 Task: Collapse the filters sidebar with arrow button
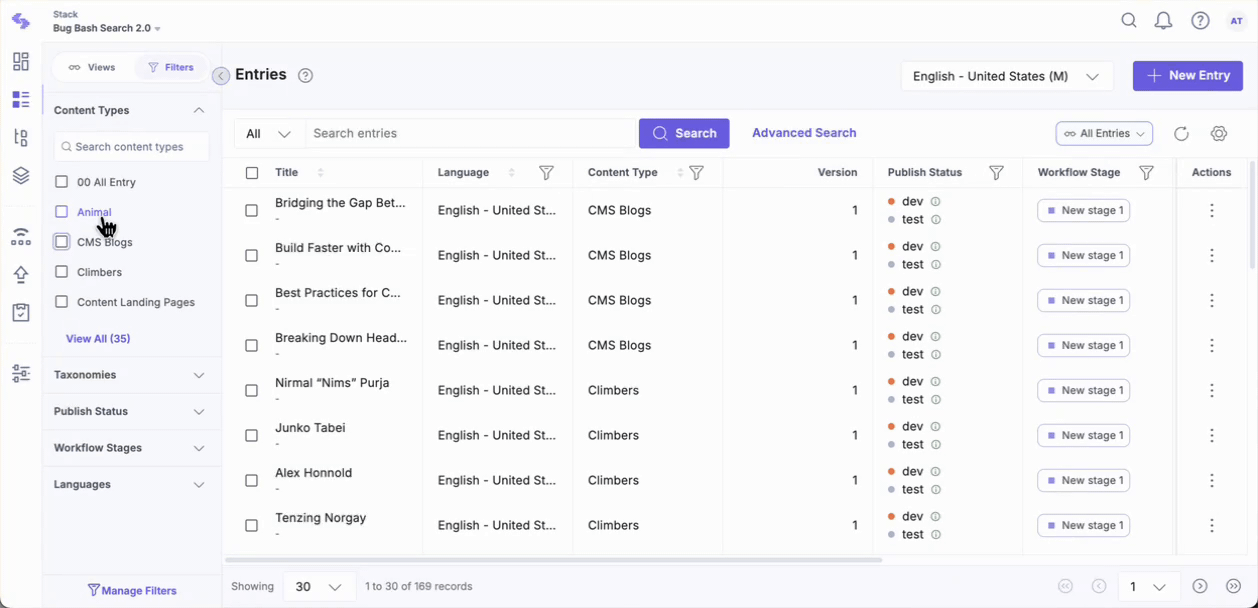[221, 76]
